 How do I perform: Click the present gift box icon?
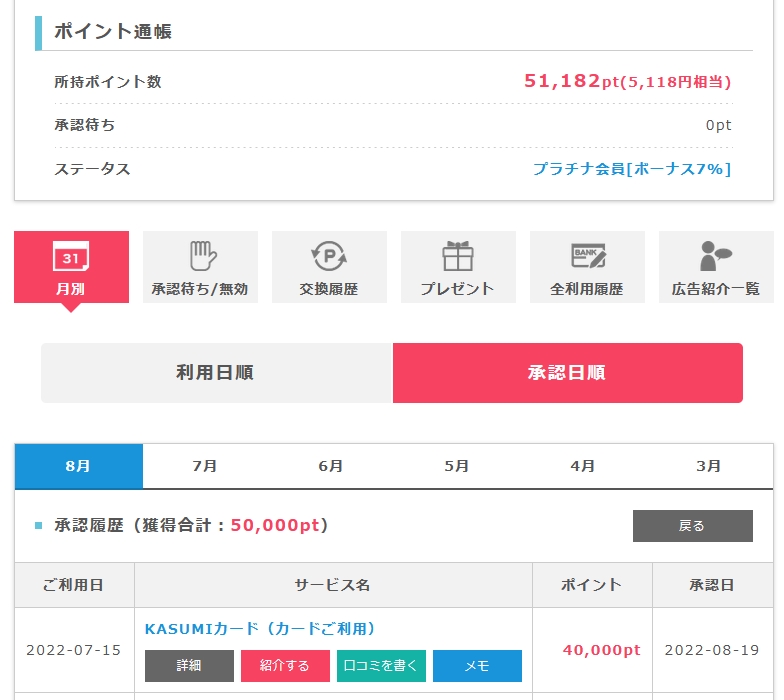(458, 257)
